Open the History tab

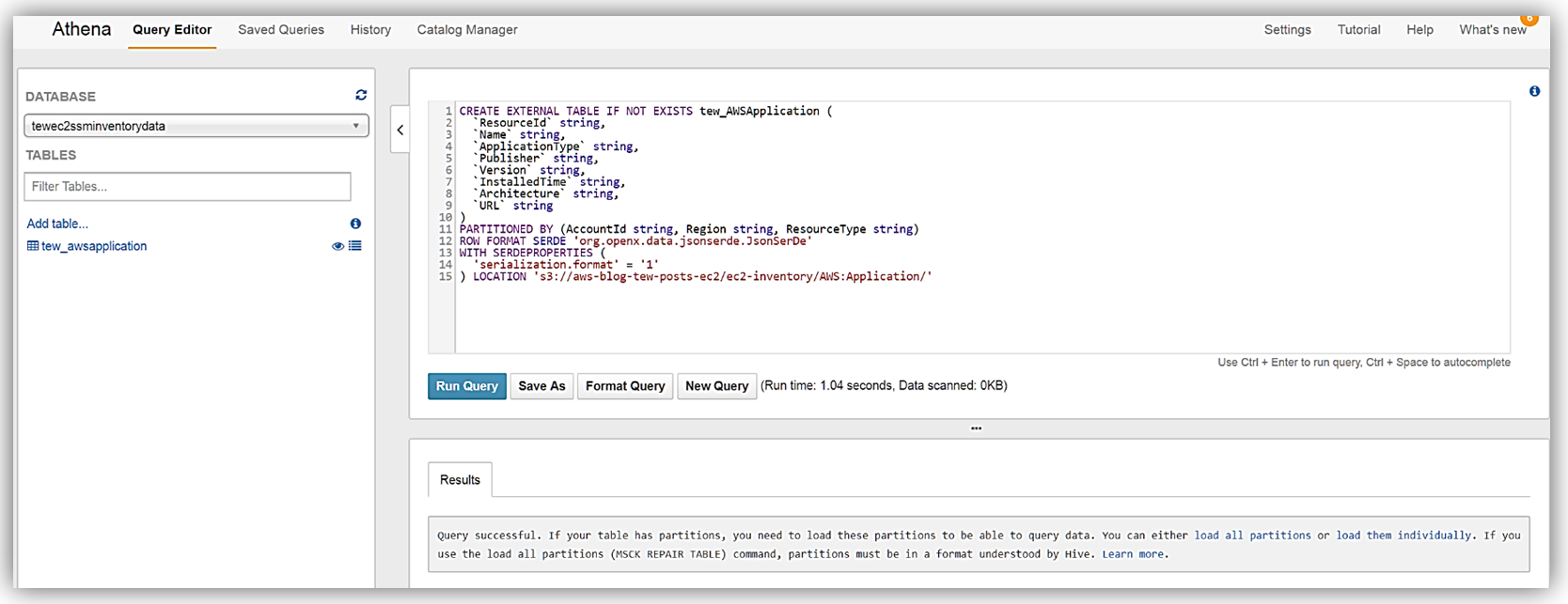370,30
